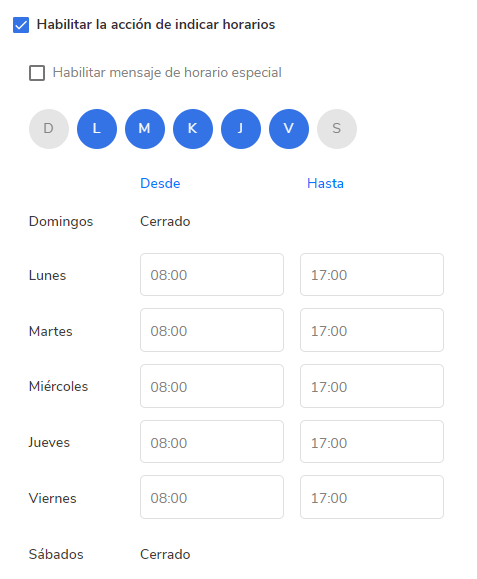The image size is (477, 579).
Task: Select the Martes Hasta 17:00 field
Action: (372, 330)
